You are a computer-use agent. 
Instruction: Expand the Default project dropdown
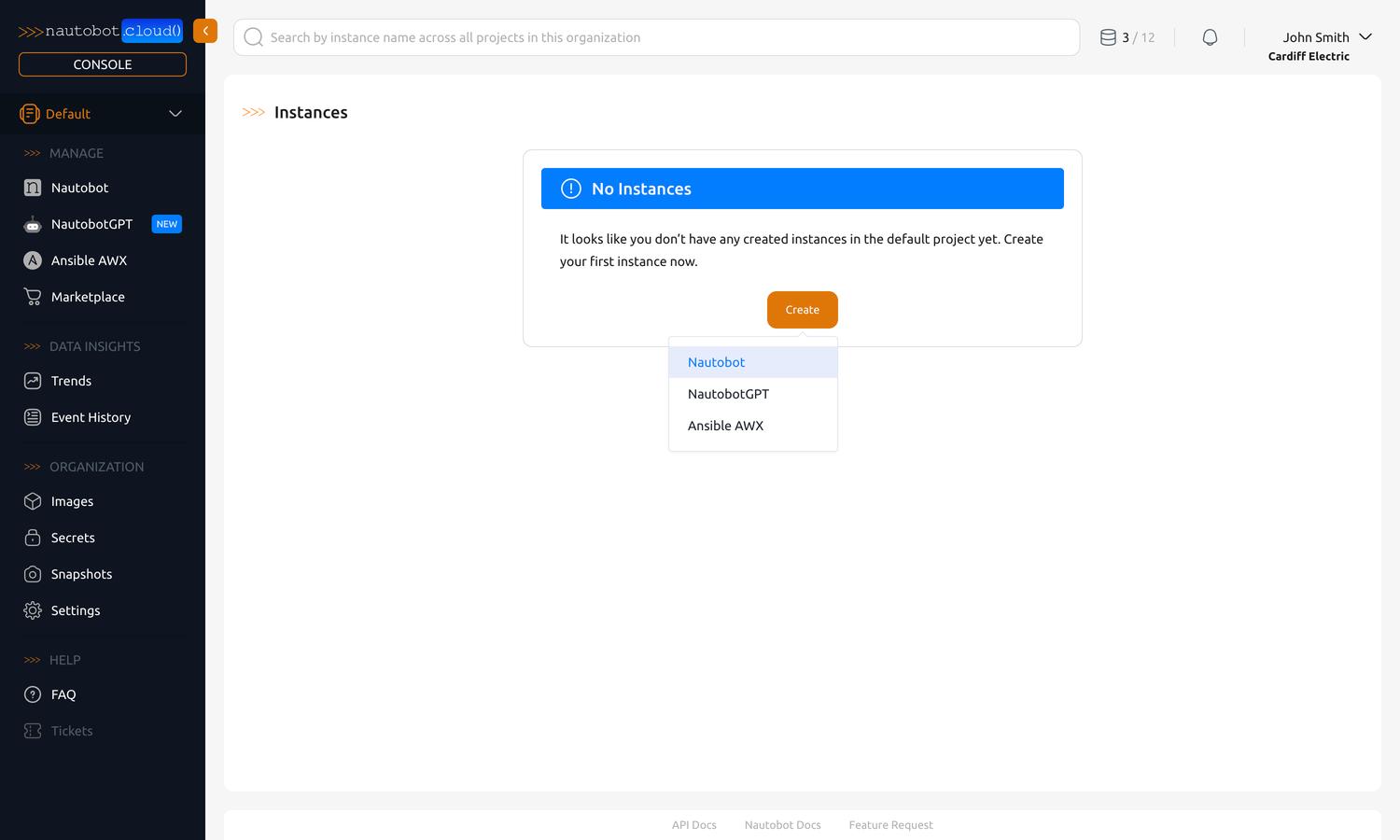pos(175,113)
